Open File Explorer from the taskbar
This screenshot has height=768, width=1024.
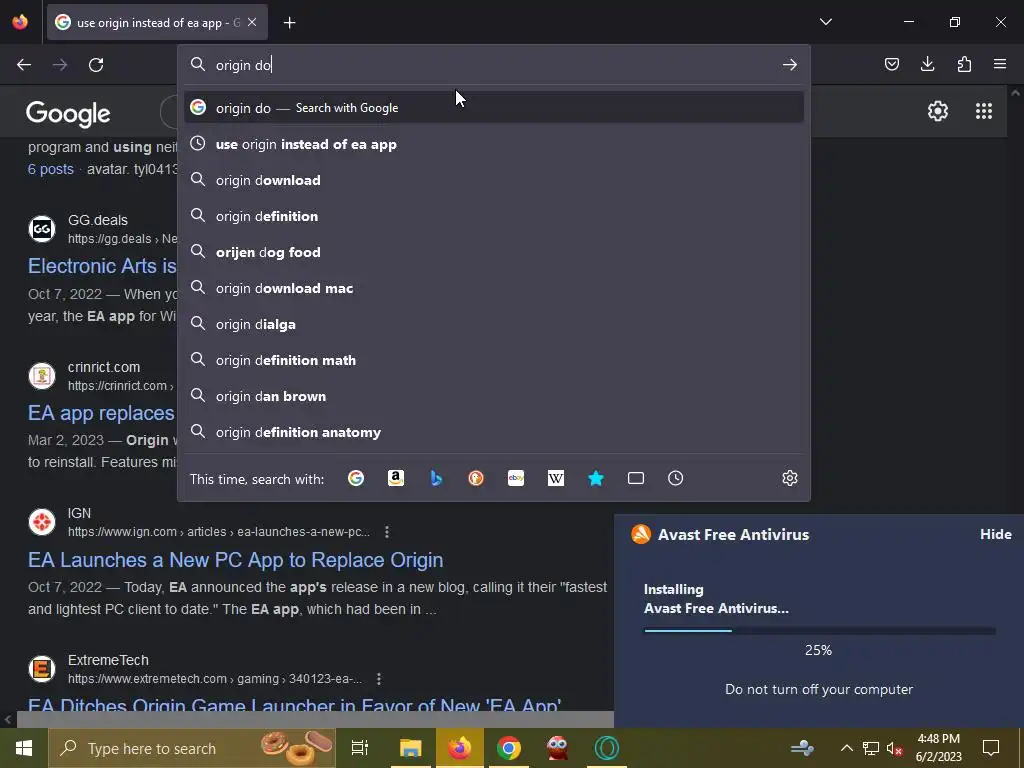[411, 748]
